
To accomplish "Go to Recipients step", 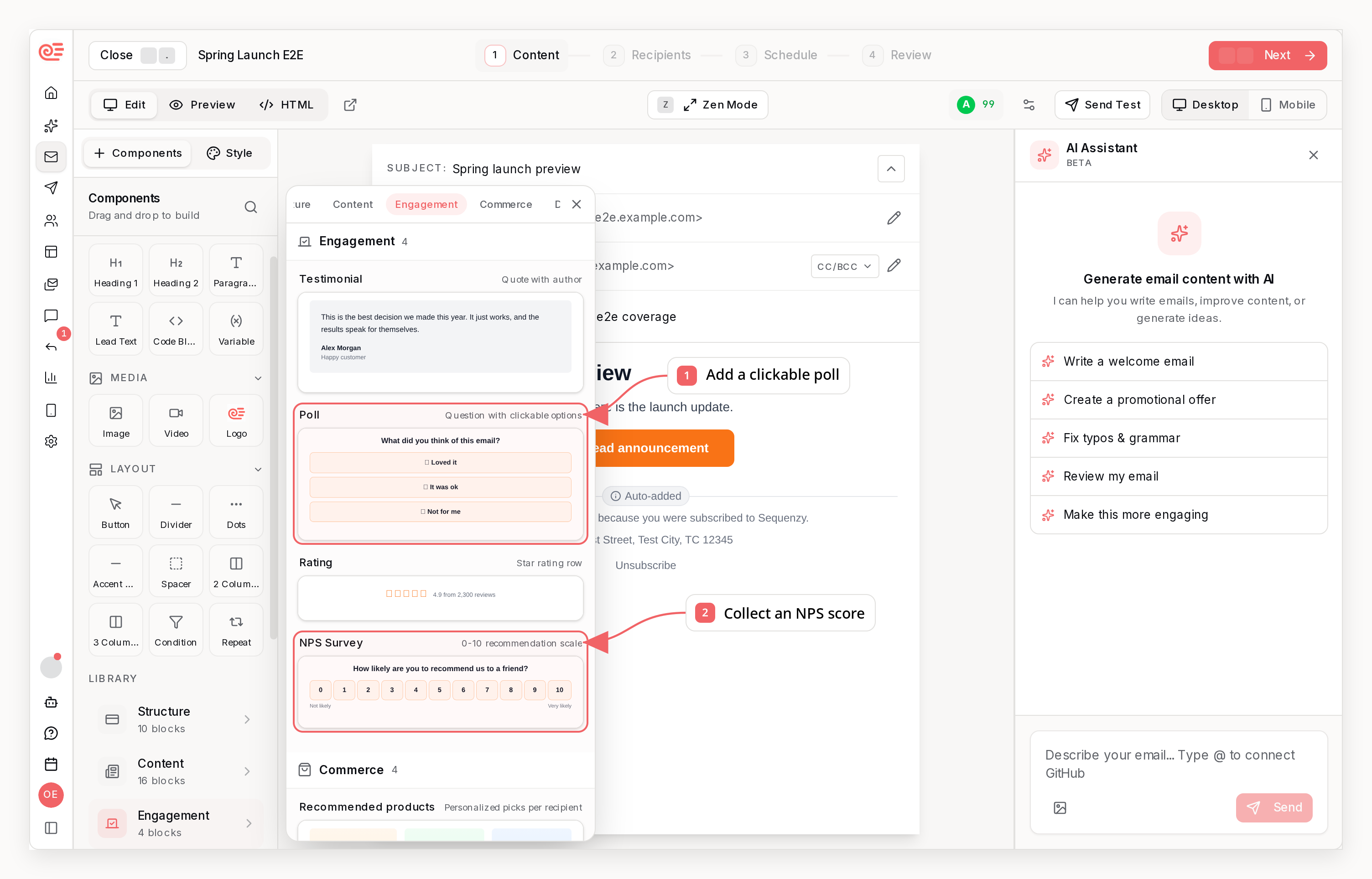I will pos(647,55).
